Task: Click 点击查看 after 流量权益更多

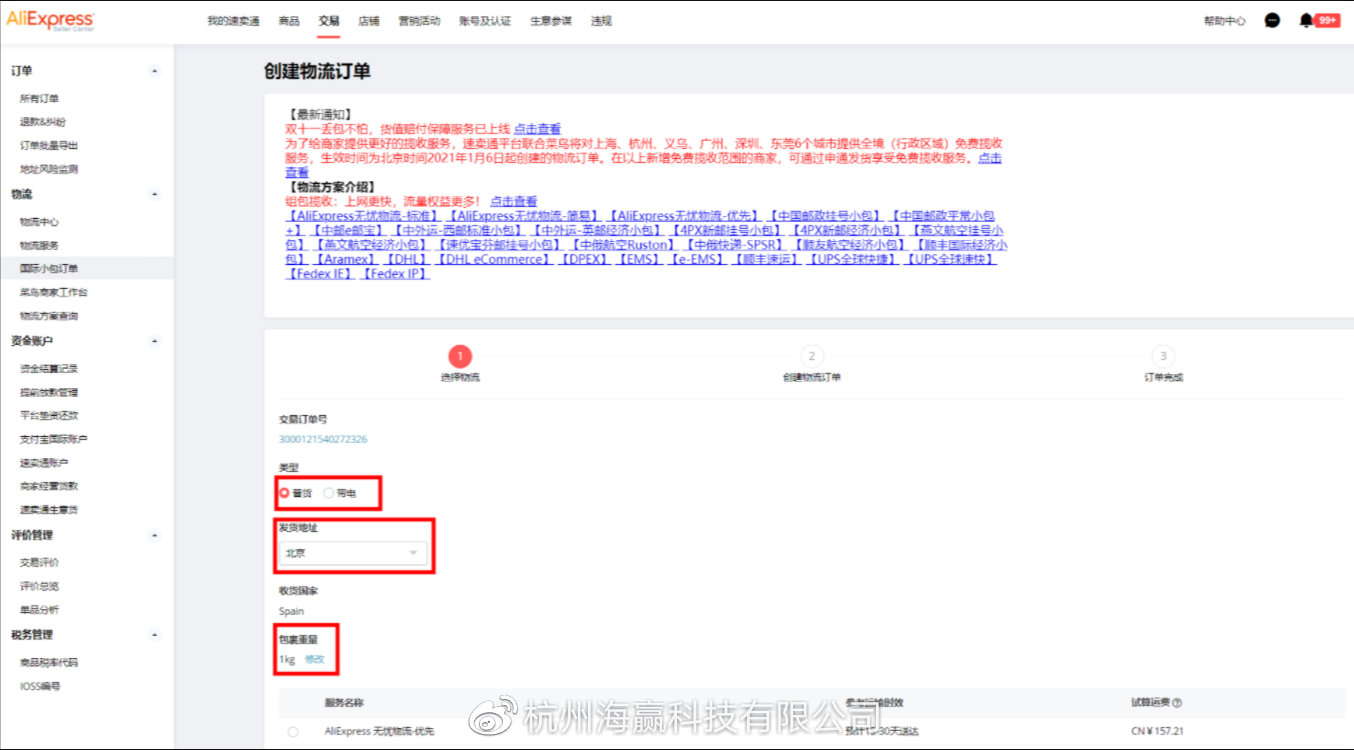Action: [x=513, y=202]
